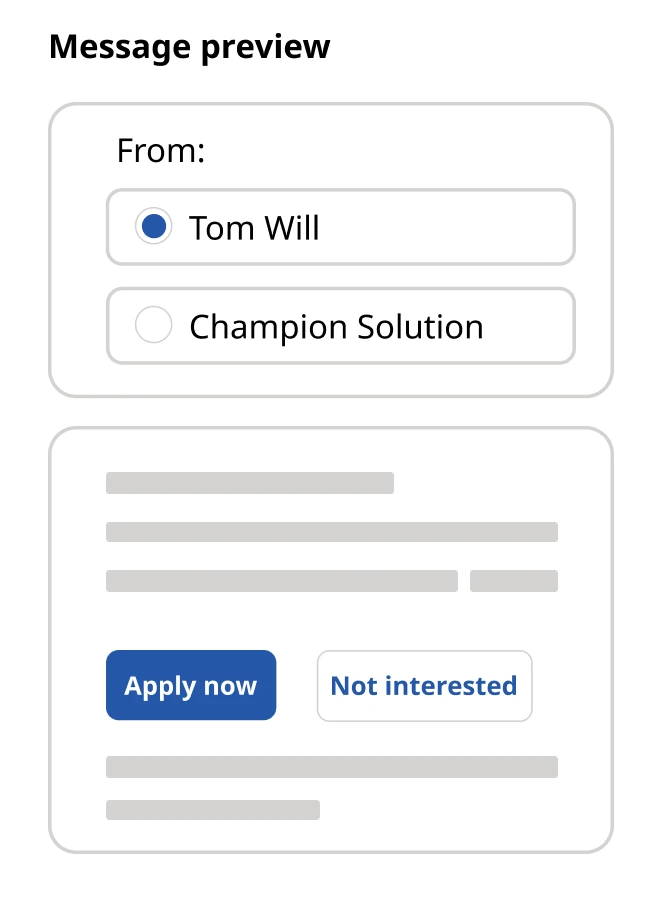This screenshot has height=900, width=656.
Task: Click the first short placeholder line in message
Action: 250,483
